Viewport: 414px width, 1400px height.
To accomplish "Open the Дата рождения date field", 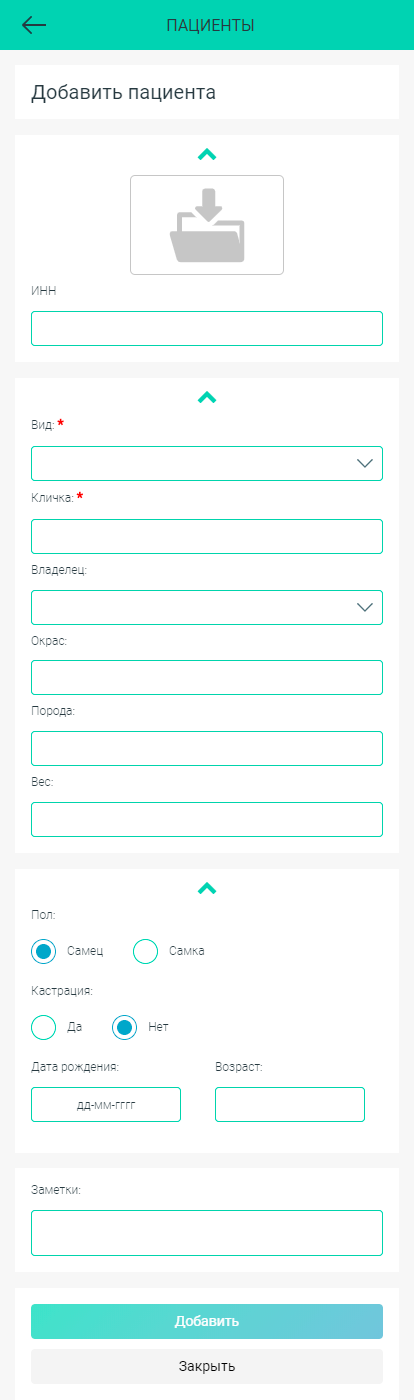I will (x=106, y=1105).
